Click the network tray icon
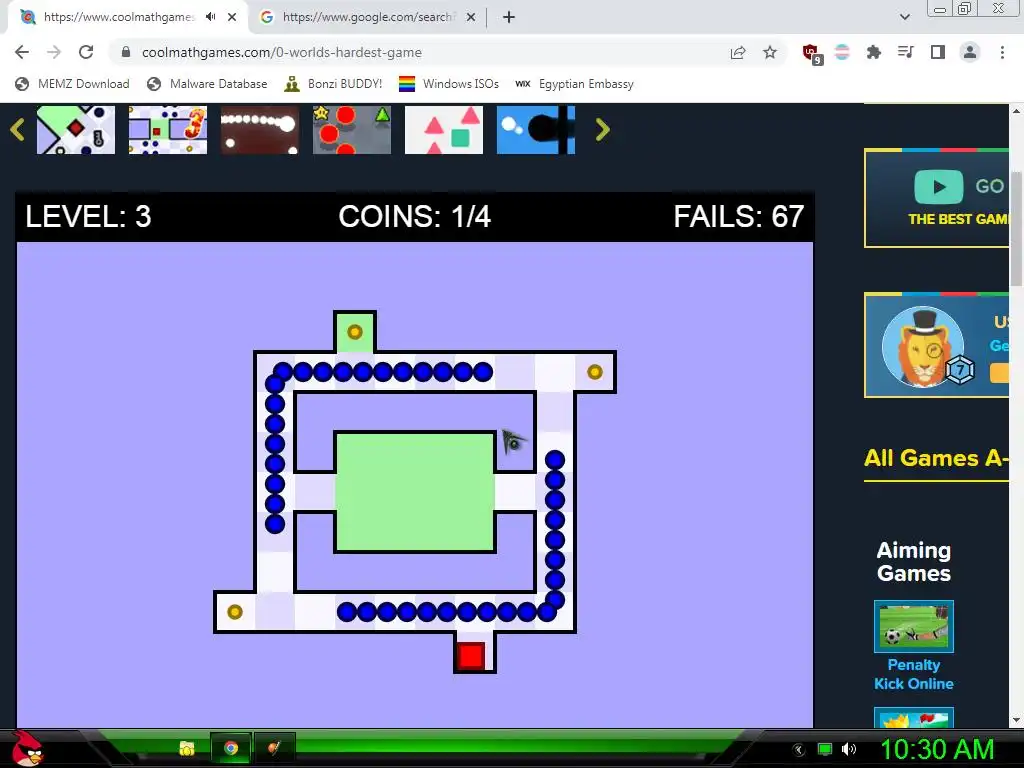The width and height of the screenshot is (1024, 768). click(x=825, y=750)
